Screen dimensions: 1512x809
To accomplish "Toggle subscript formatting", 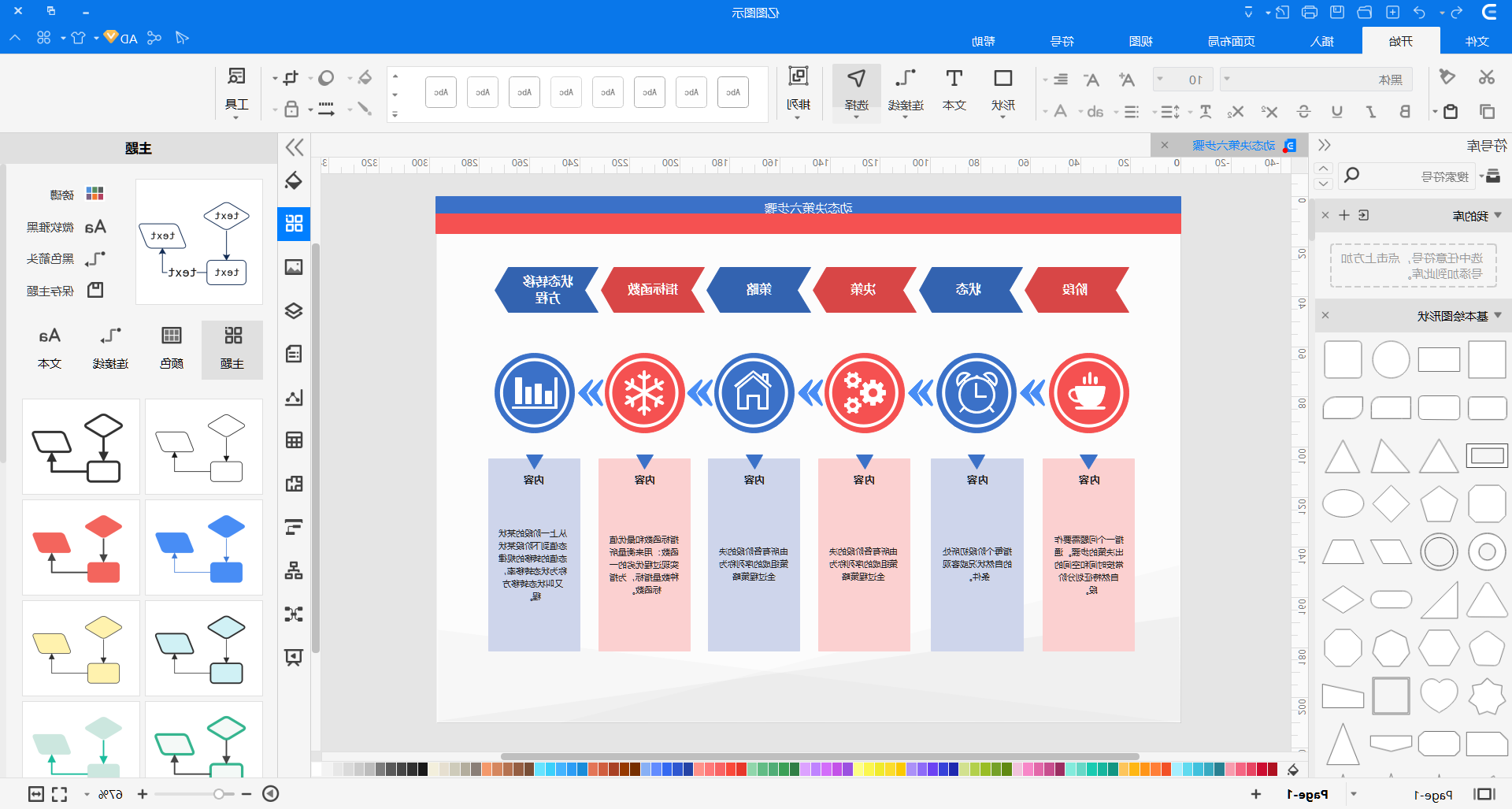I will point(1235,112).
